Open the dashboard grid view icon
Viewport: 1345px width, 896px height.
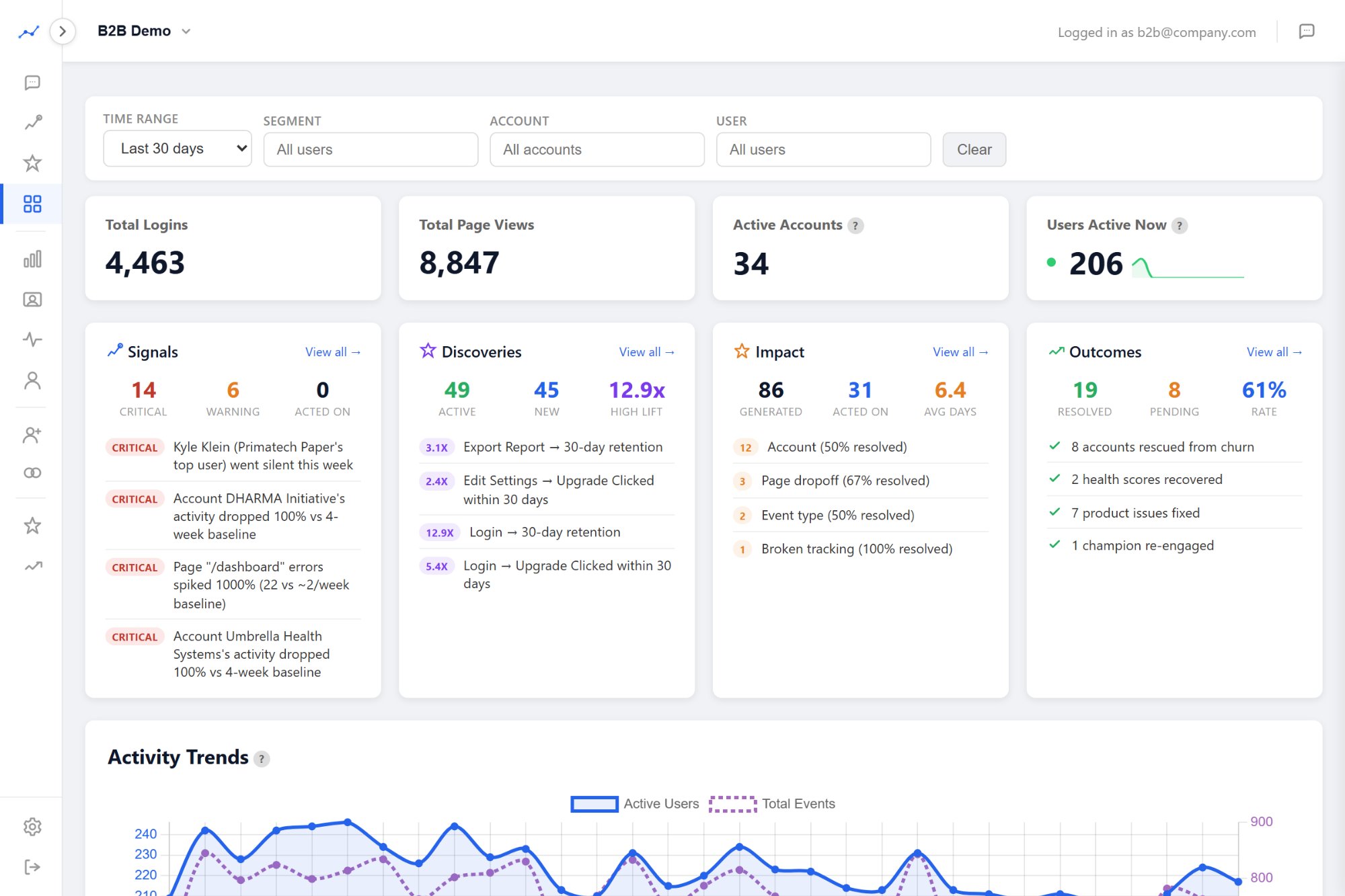(32, 204)
